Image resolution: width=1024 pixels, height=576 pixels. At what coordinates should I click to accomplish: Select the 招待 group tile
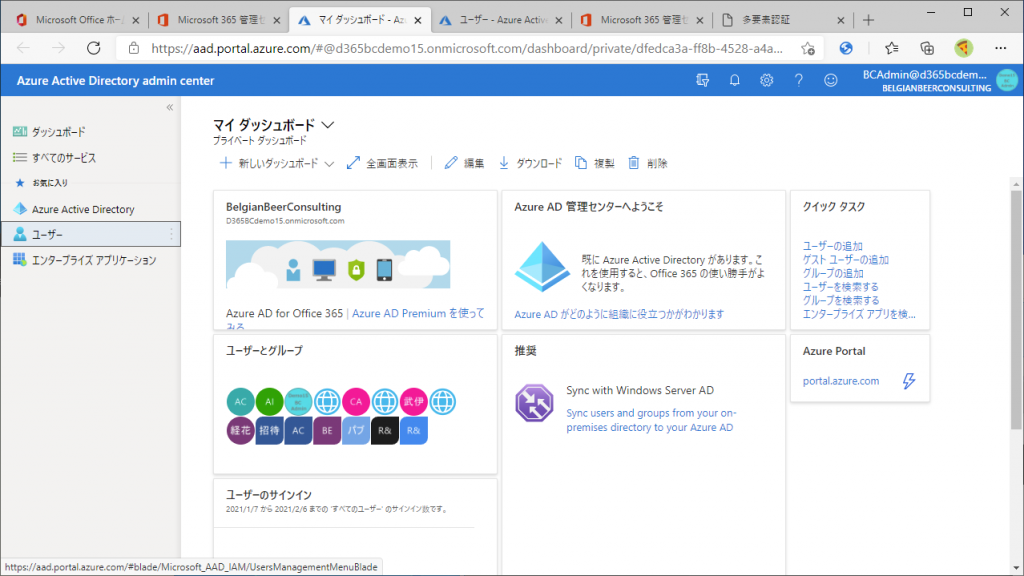tap(269, 430)
